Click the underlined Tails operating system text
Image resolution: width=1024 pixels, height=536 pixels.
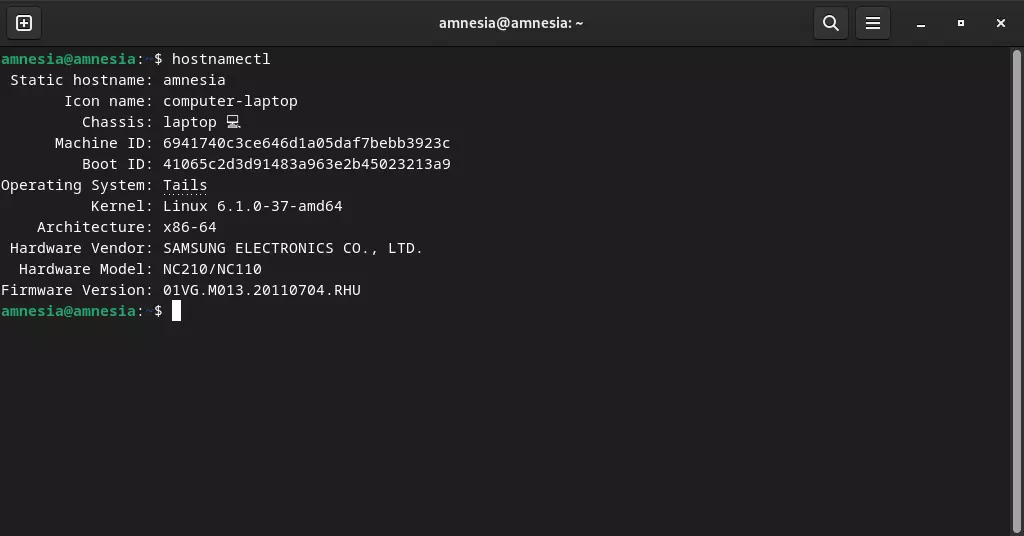[185, 185]
